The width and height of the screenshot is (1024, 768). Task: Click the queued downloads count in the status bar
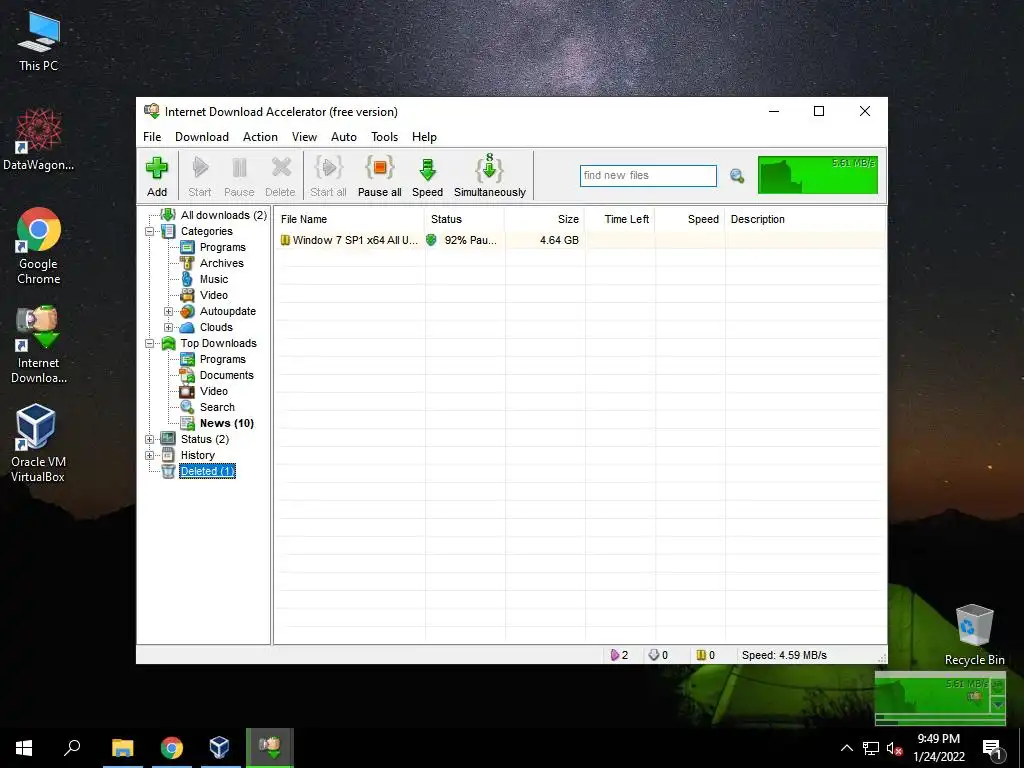pyautogui.click(x=658, y=655)
